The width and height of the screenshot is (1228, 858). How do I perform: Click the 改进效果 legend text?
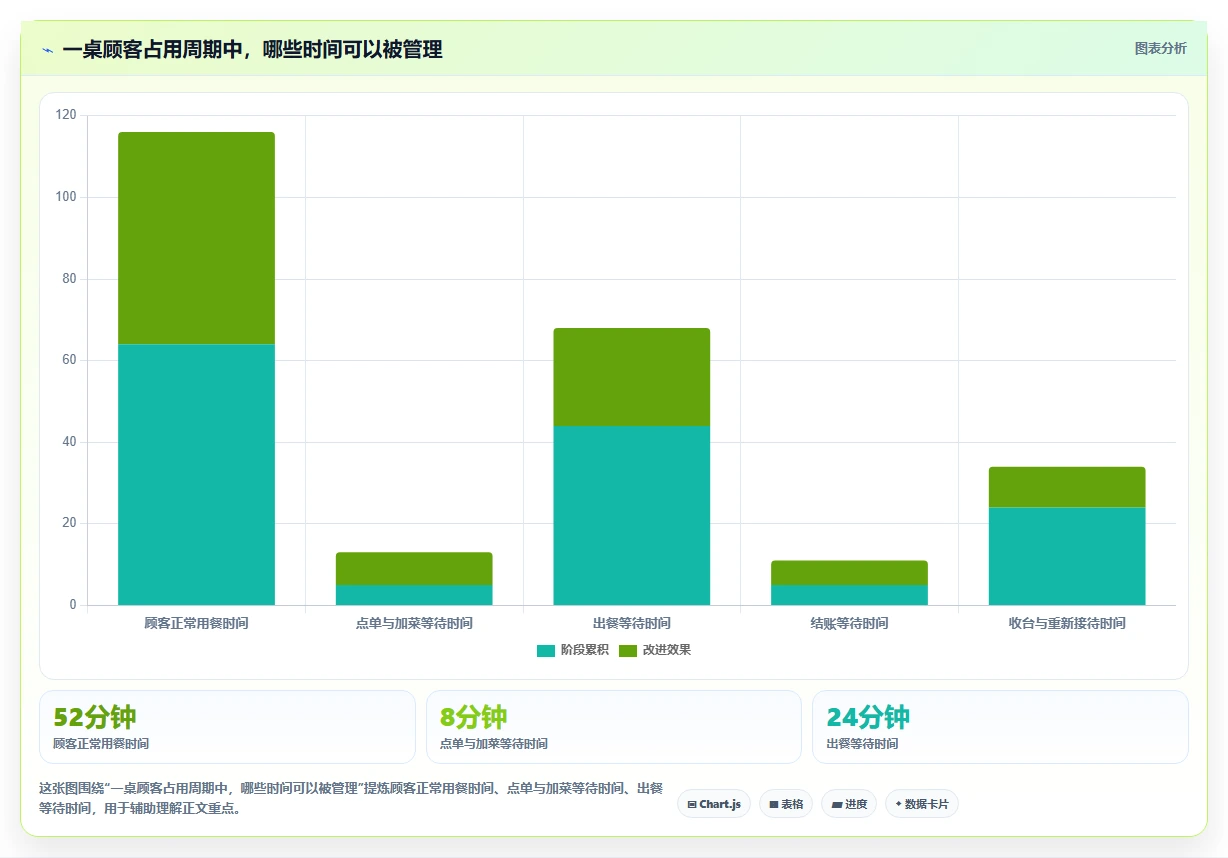click(x=666, y=650)
